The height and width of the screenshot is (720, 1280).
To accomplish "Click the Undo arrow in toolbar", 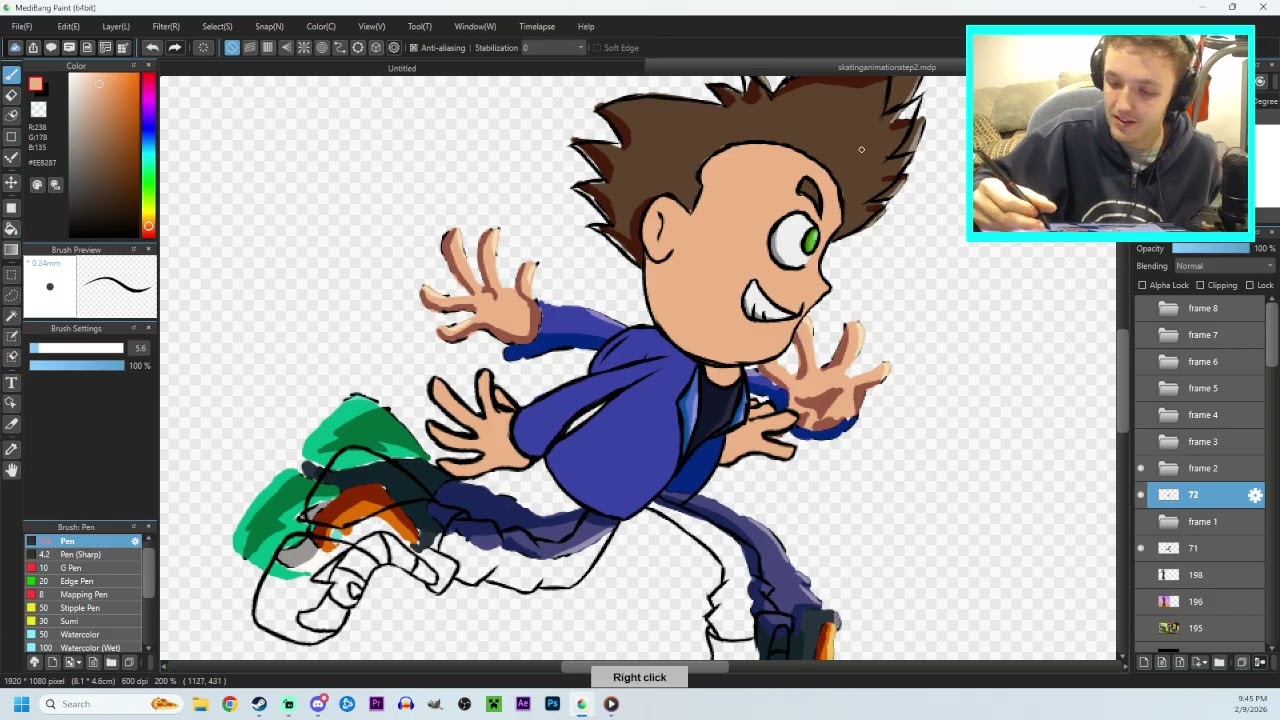I will [152, 48].
